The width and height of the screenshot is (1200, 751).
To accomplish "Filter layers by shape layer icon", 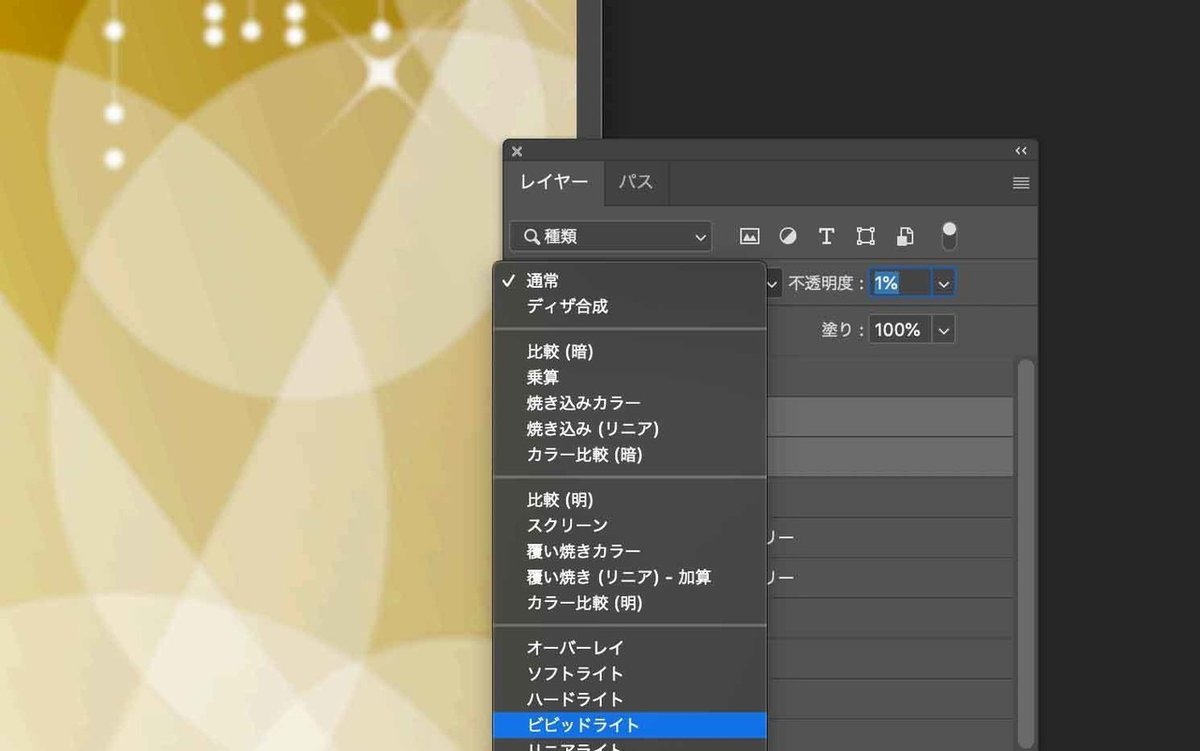I will [866, 237].
